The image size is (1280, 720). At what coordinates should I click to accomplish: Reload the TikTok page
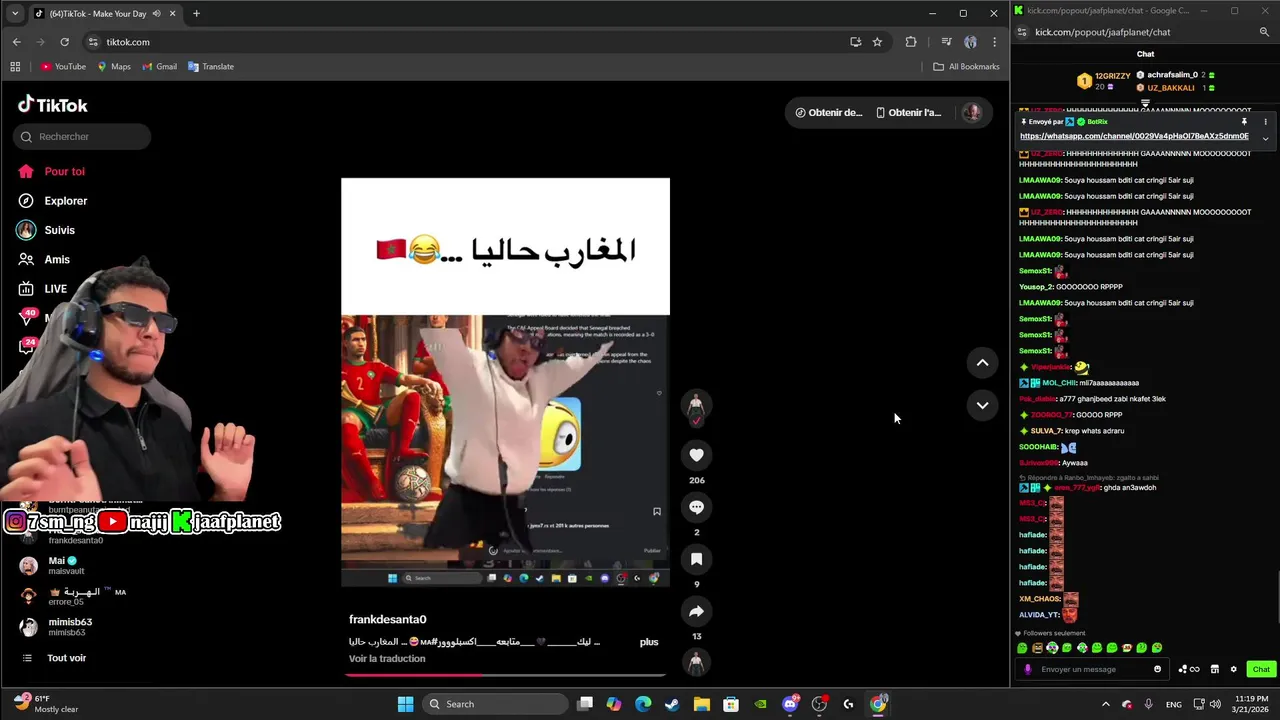(x=64, y=42)
